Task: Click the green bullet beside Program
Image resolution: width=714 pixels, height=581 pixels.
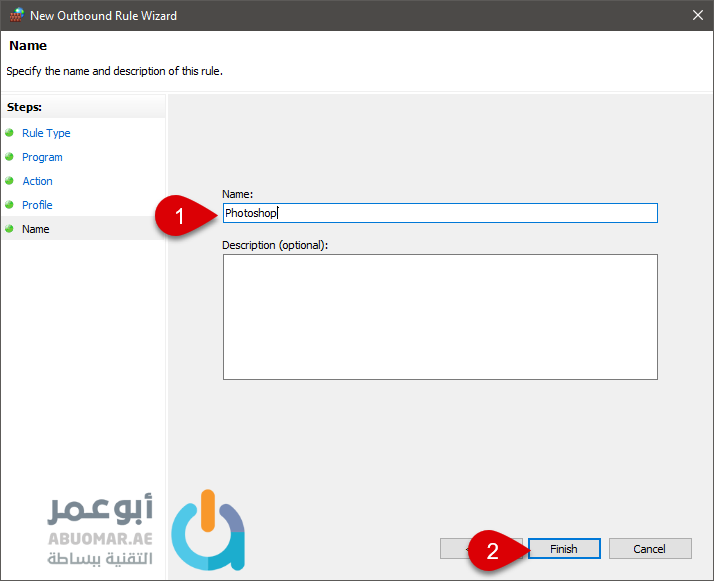Action: [10, 156]
